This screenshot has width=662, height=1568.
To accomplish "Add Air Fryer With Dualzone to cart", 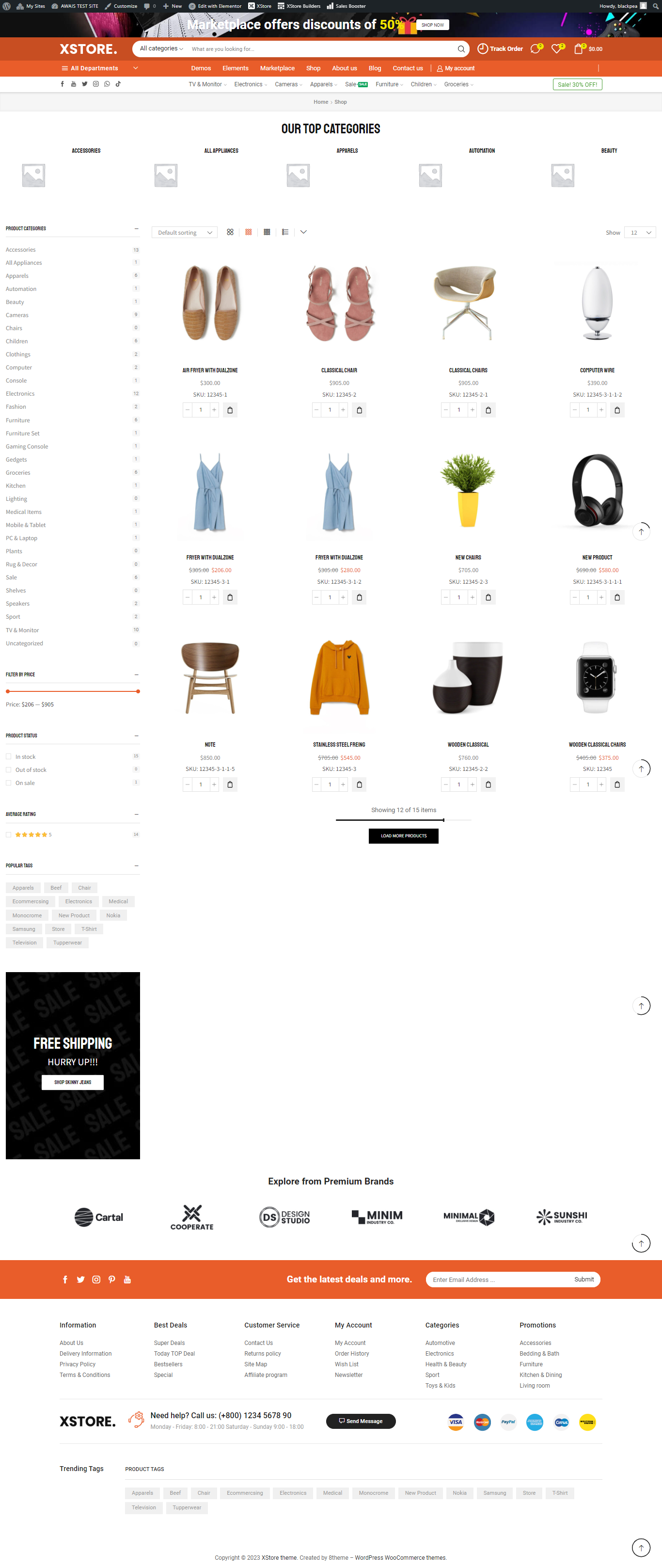I will pyautogui.click(x=230, y=410).
